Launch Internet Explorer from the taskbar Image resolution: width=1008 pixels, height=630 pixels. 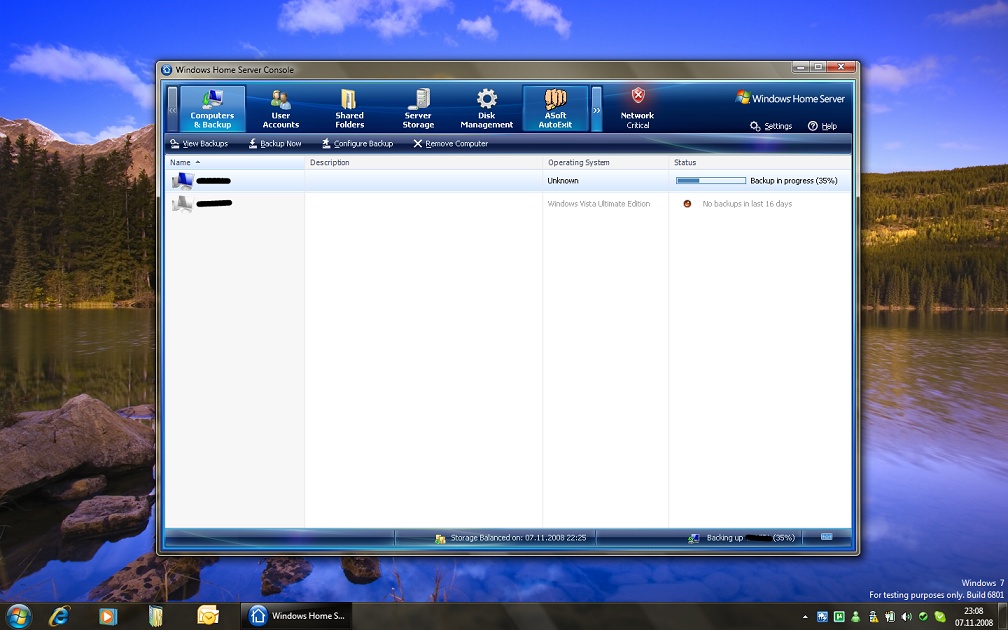59,616
